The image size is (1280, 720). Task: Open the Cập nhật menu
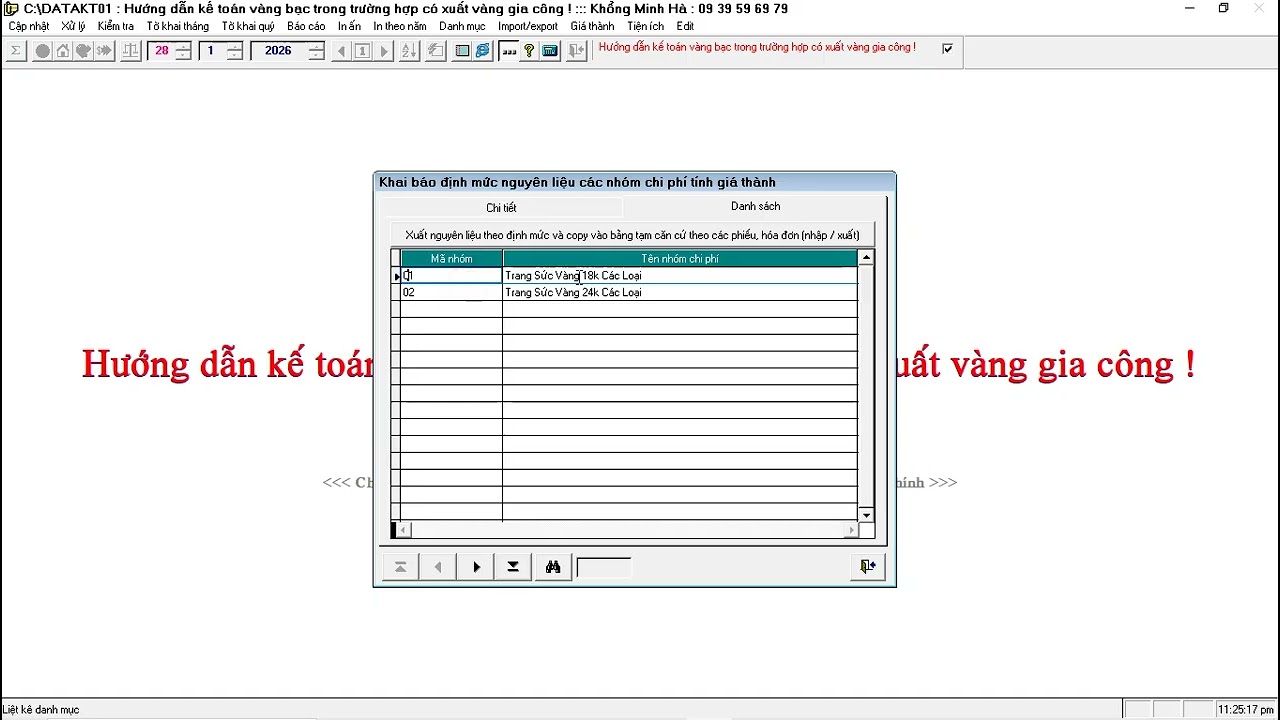[x=29, y=27]
